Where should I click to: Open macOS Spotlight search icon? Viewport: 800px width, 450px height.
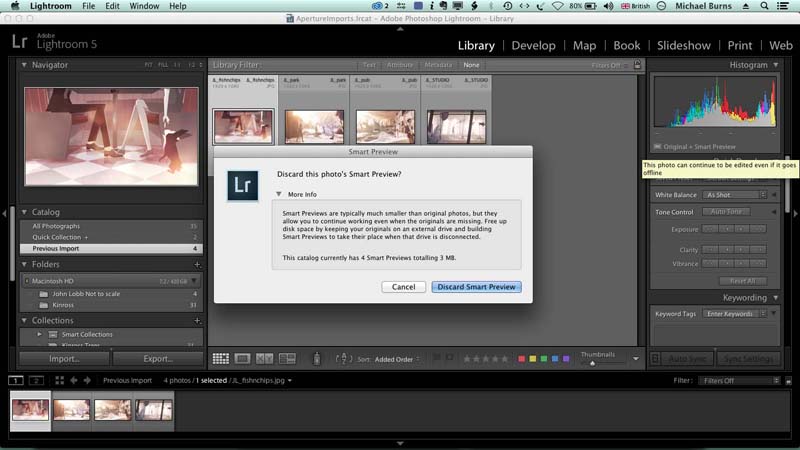tap(764, 6)
